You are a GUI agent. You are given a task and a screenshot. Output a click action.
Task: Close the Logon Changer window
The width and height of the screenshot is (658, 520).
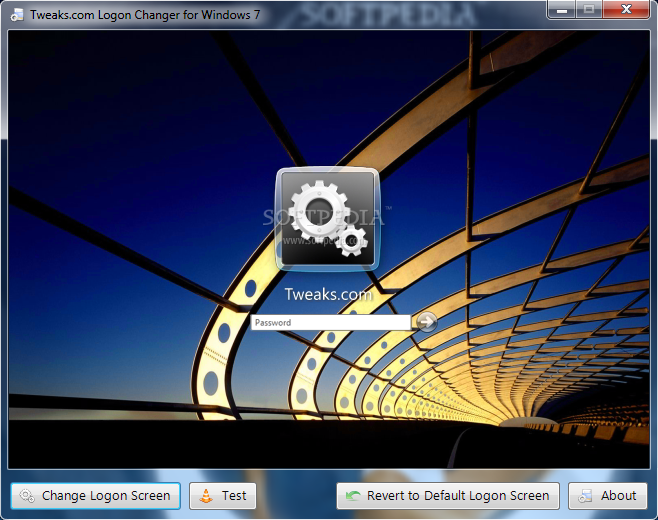pyautogui.click(x=626, y=9)
